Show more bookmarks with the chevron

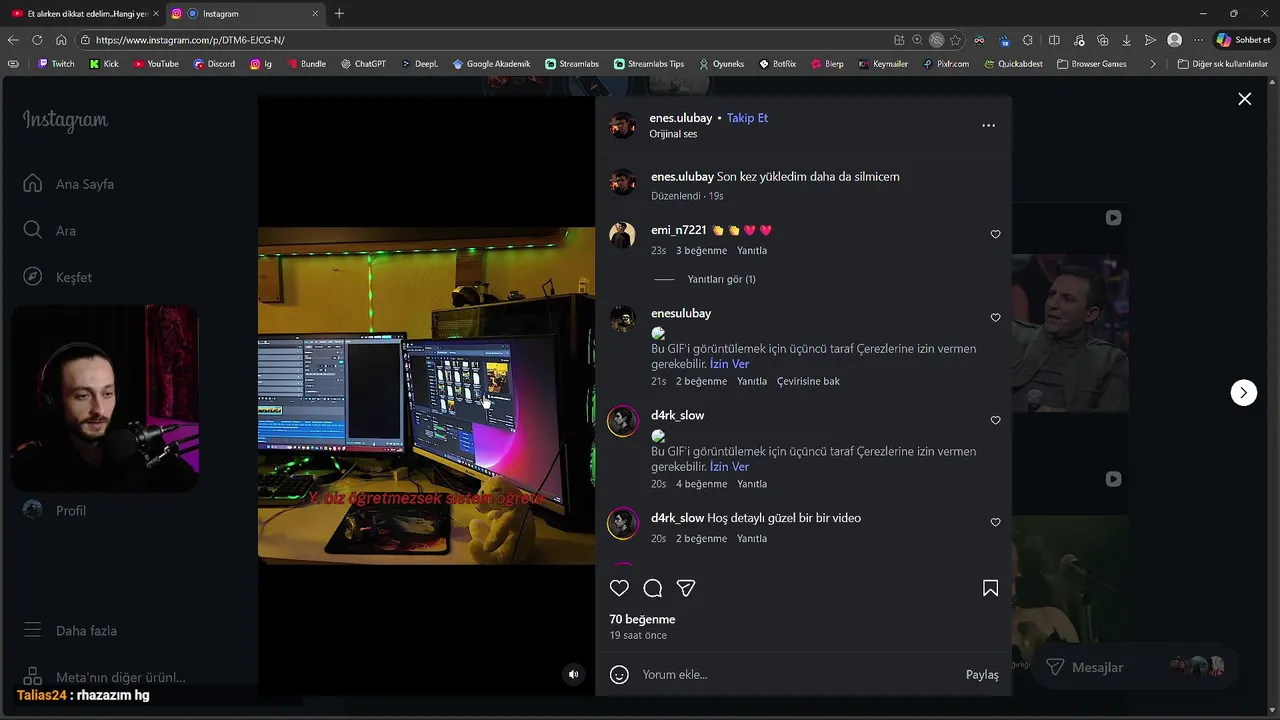[x=1153, y=64]
